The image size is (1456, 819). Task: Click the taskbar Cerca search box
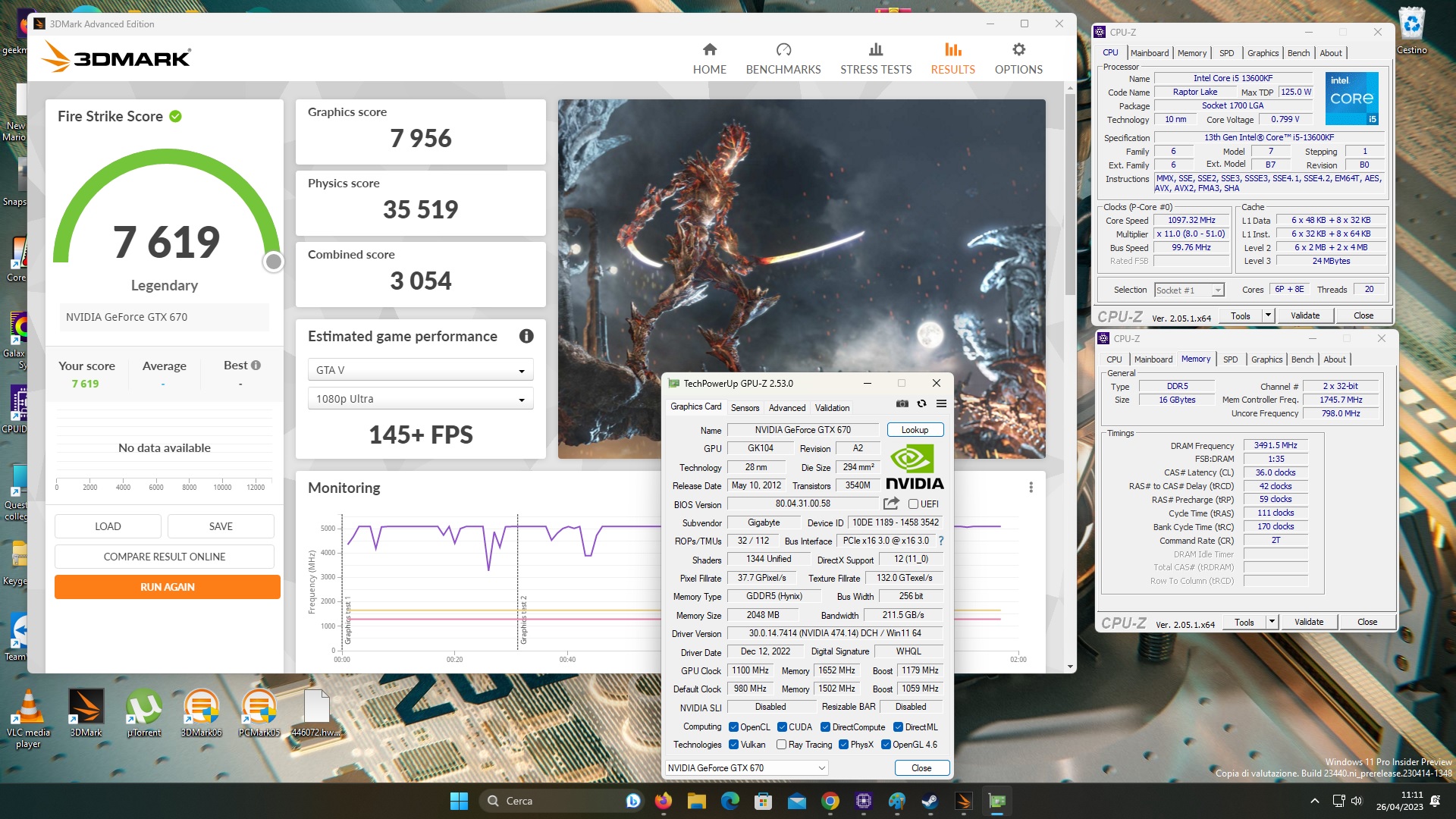tap(561, 801)
